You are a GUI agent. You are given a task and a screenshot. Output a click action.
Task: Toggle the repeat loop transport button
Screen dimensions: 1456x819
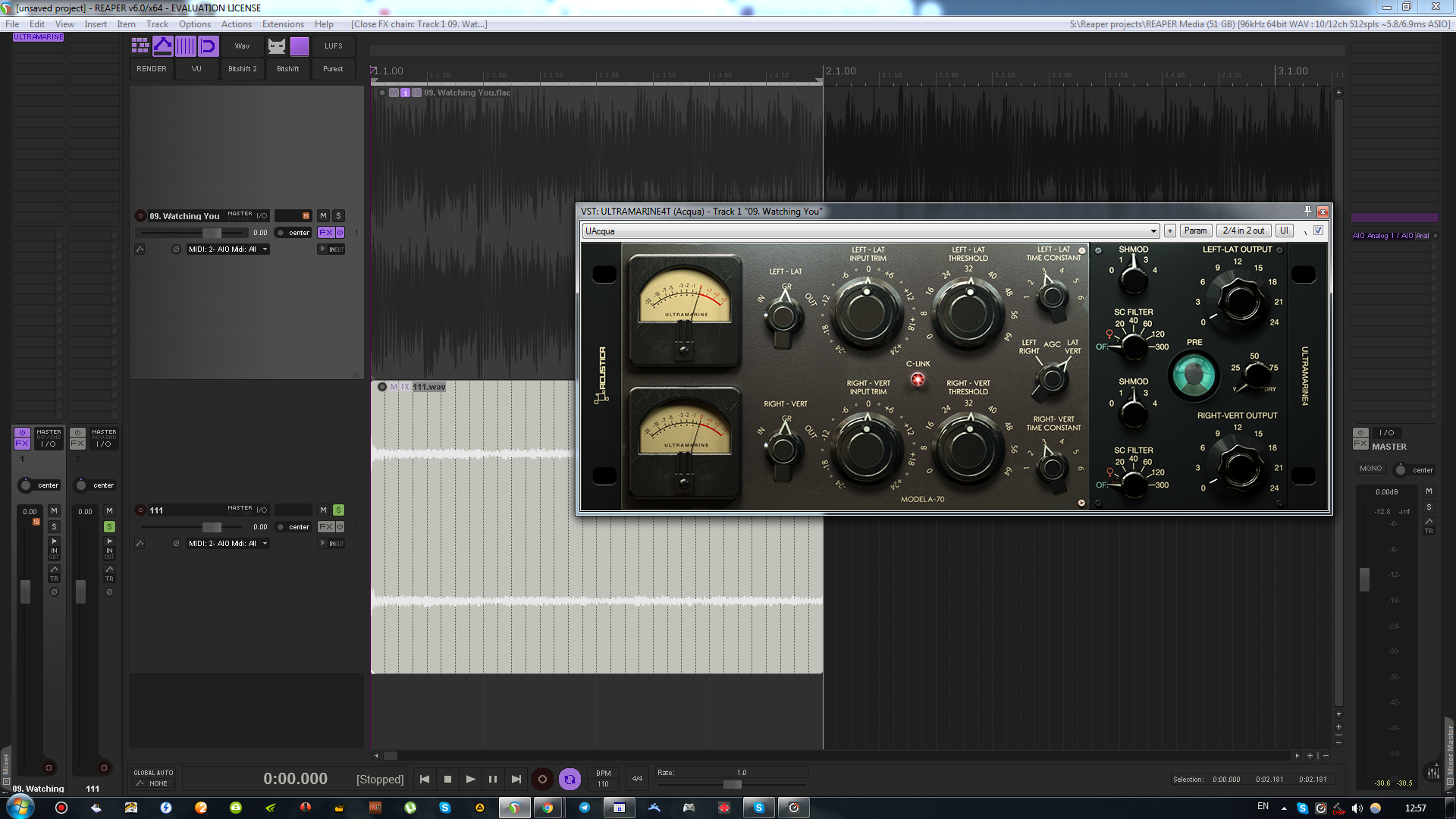(x=570, y=779)
